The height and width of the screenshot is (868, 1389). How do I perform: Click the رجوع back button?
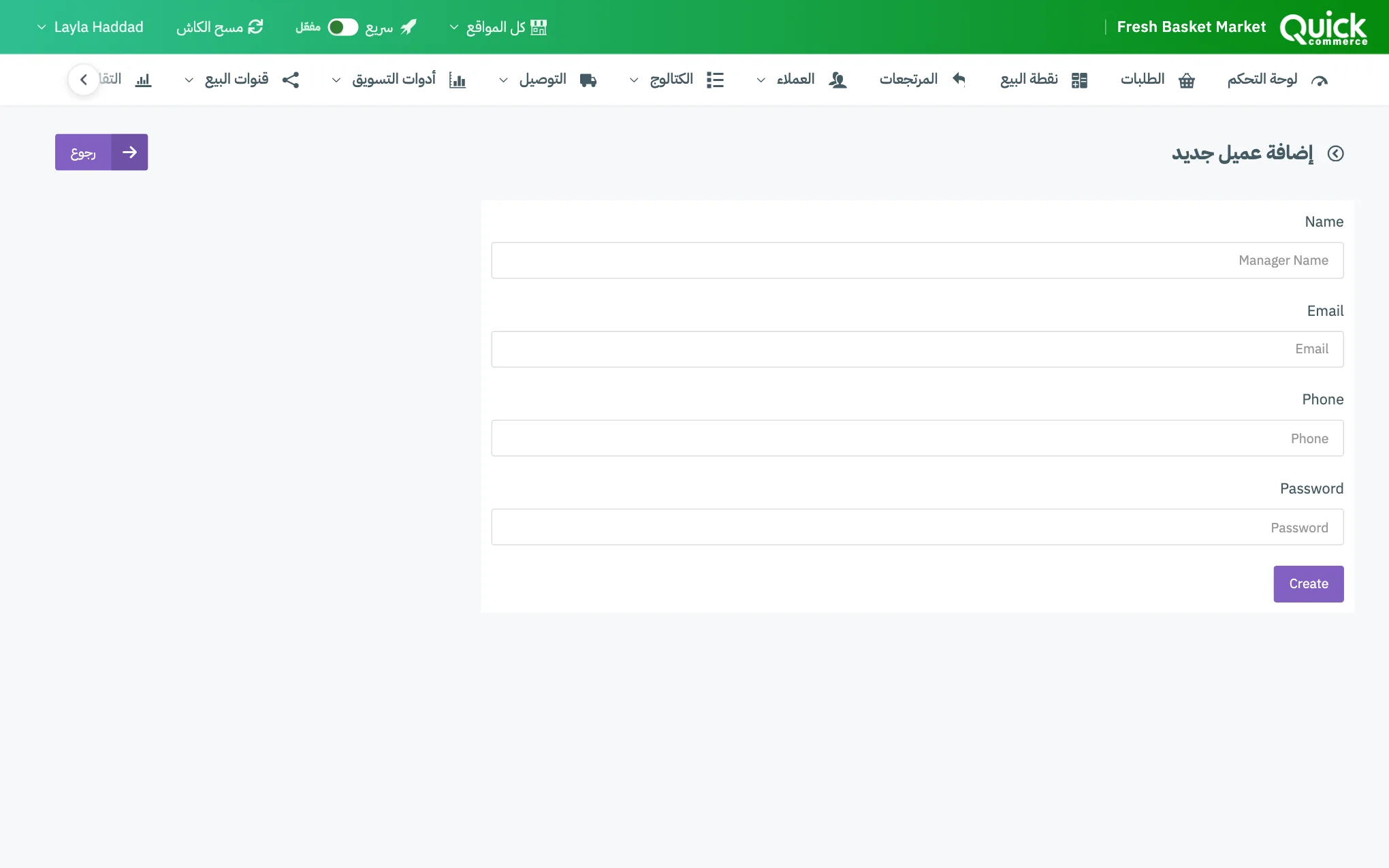tap(101, 152)
